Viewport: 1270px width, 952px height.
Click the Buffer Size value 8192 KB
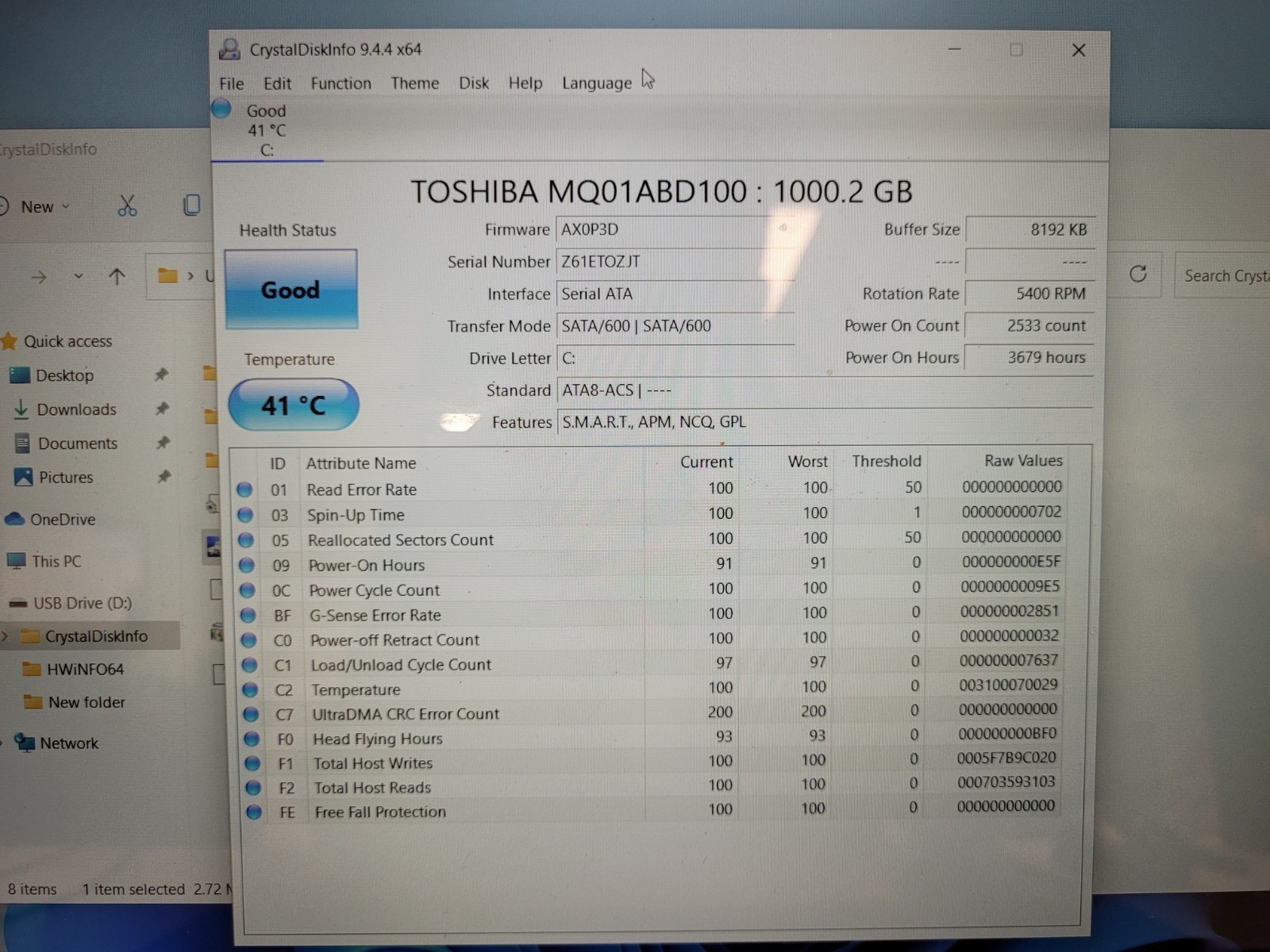1029,230
